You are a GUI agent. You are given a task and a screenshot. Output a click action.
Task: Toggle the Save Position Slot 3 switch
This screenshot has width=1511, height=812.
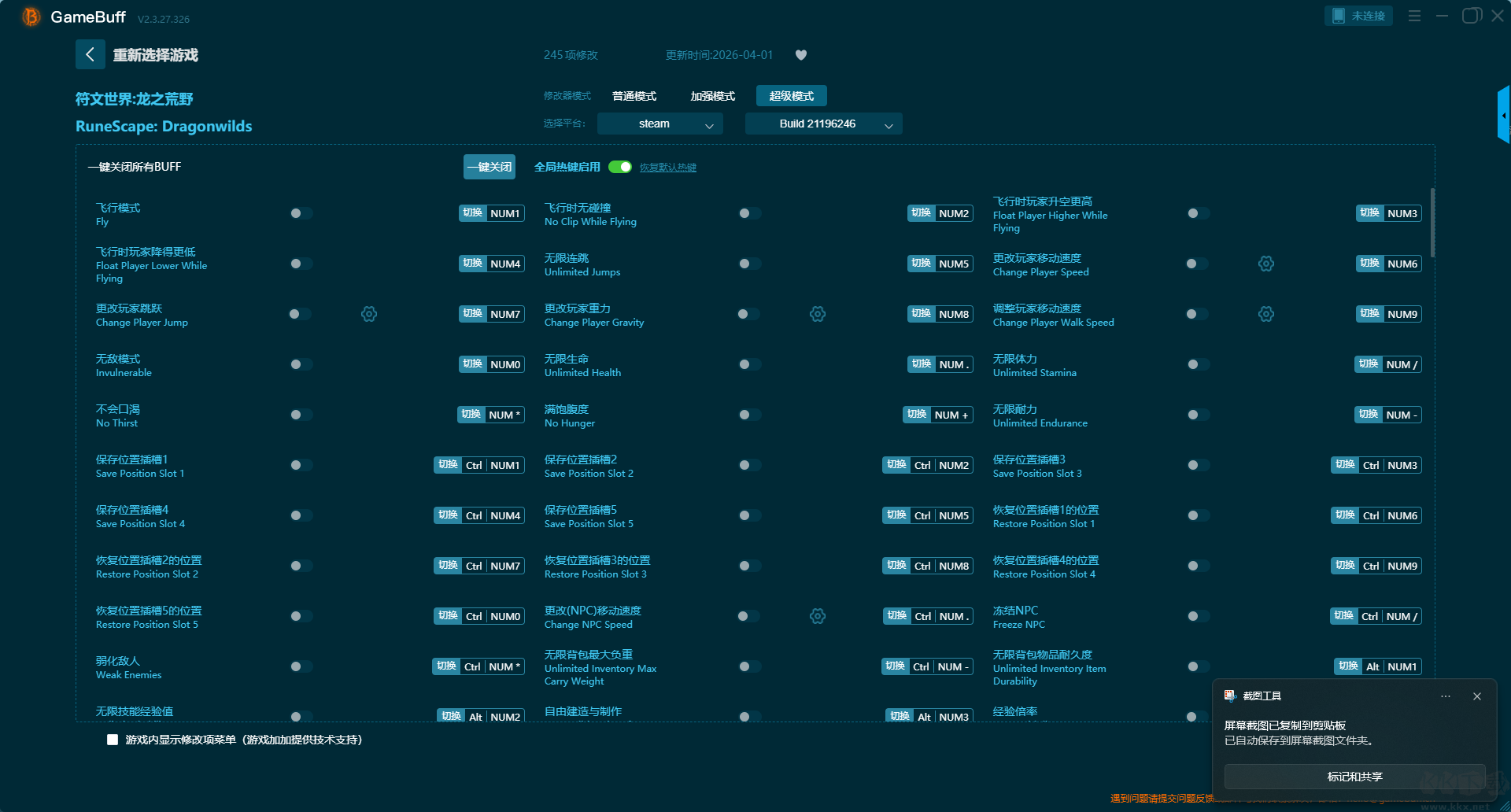1198,465
